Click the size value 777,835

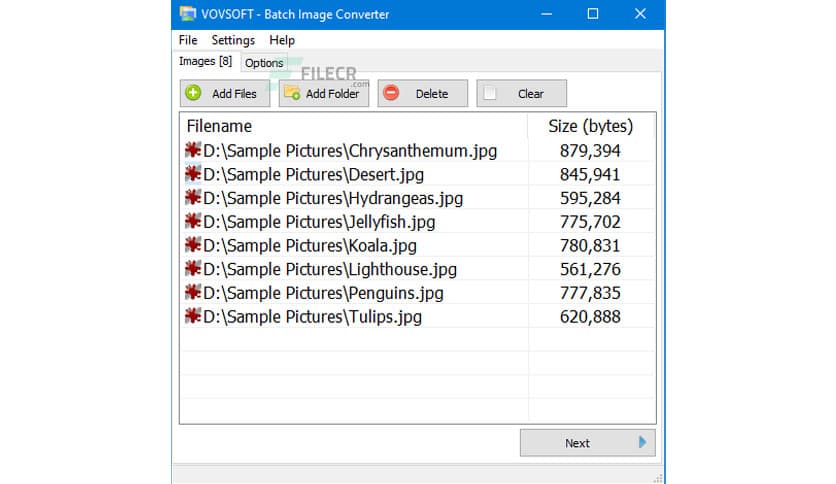590,293
